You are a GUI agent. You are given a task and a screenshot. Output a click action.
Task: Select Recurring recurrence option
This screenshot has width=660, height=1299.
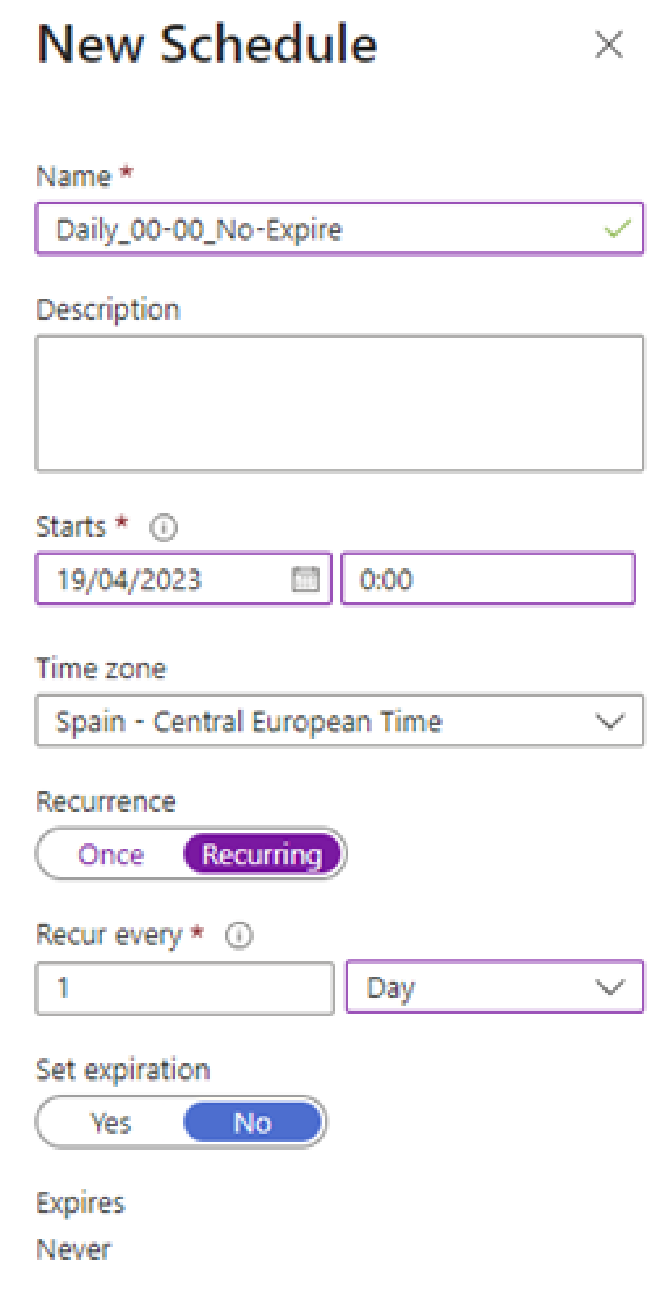click(x=262, y=855)
